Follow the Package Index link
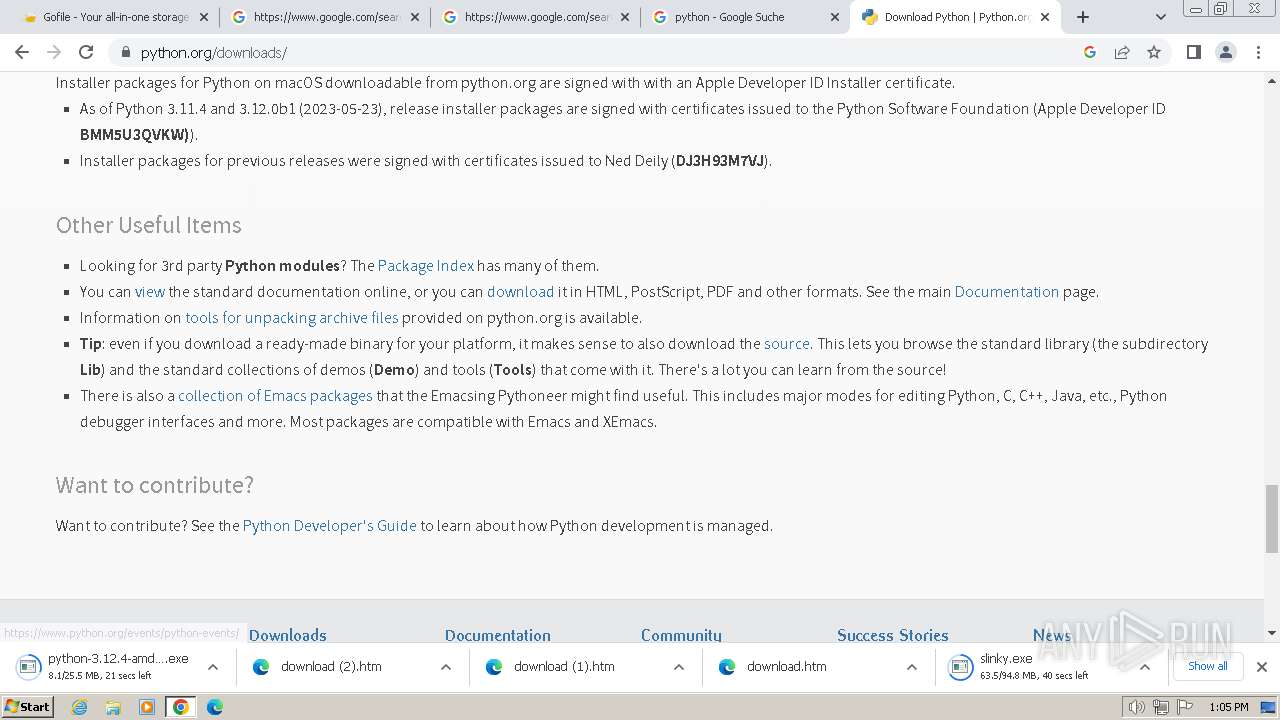The width and height of the screenshot is (1280, 720). pos(426,265)
